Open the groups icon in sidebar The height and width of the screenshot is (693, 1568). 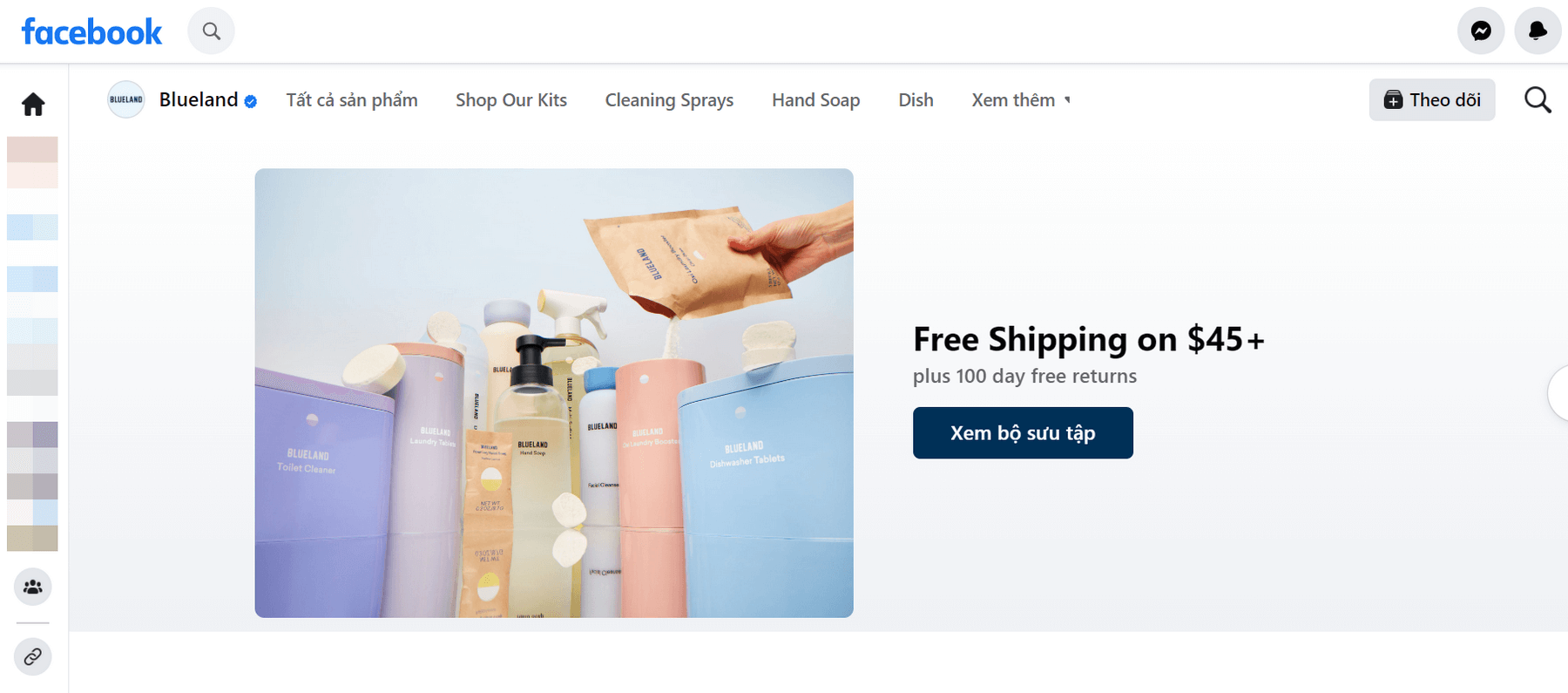click(33, 587)
